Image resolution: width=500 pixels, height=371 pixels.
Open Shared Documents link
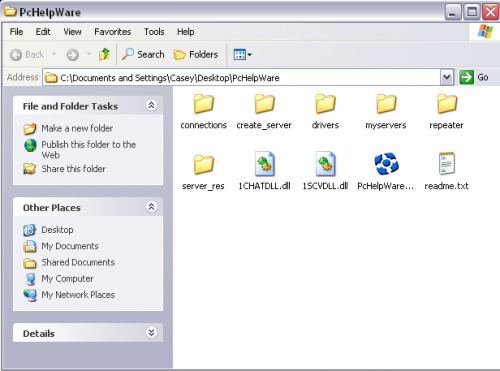pyautogui.click(x=78, y=262)
